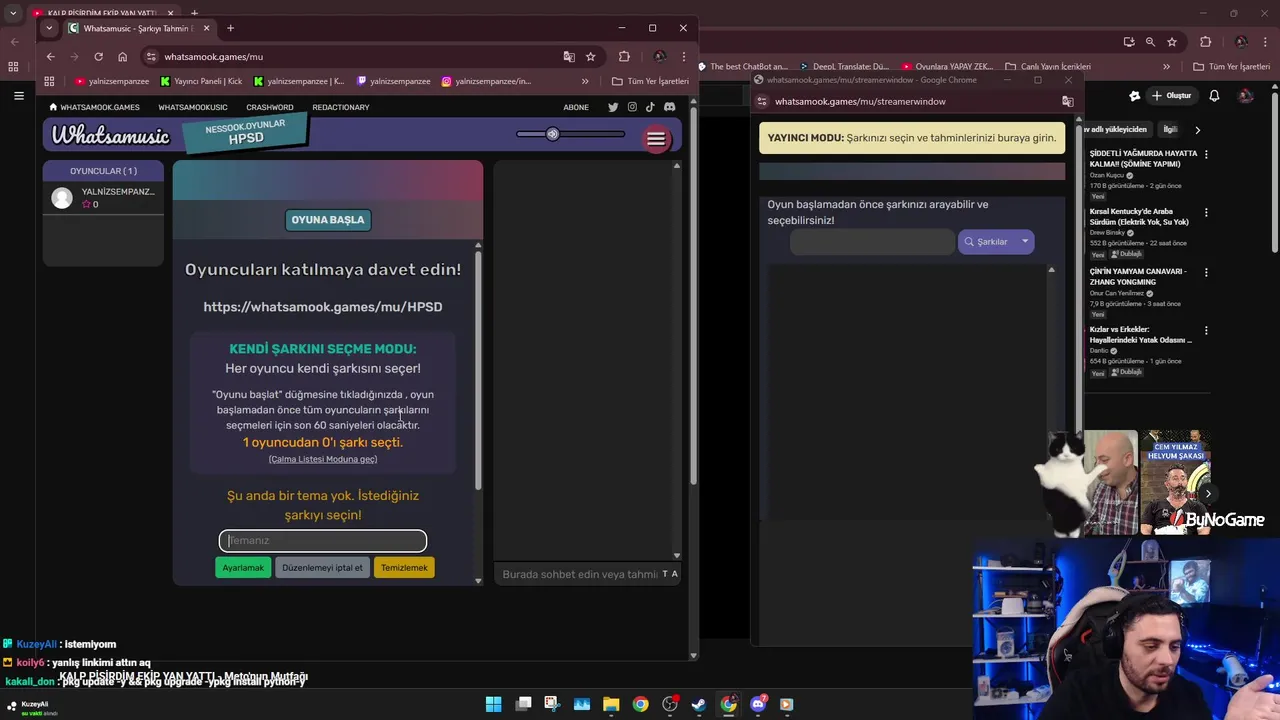Click the Temanız theme input field

coord(323,541)
